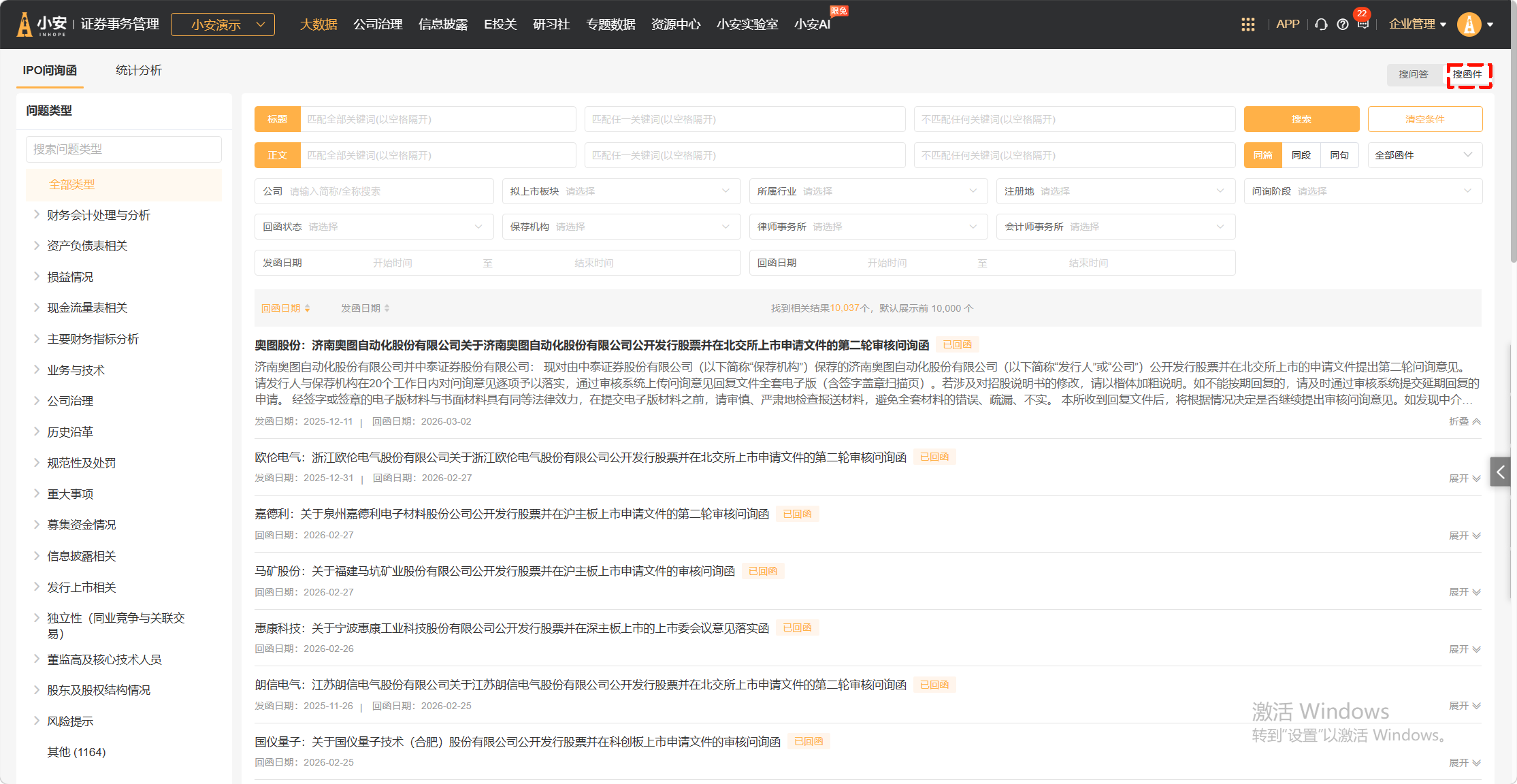Click the orange user avatar icon
The height and width of the screenshot is (784, 1517).
(1469, 24)
